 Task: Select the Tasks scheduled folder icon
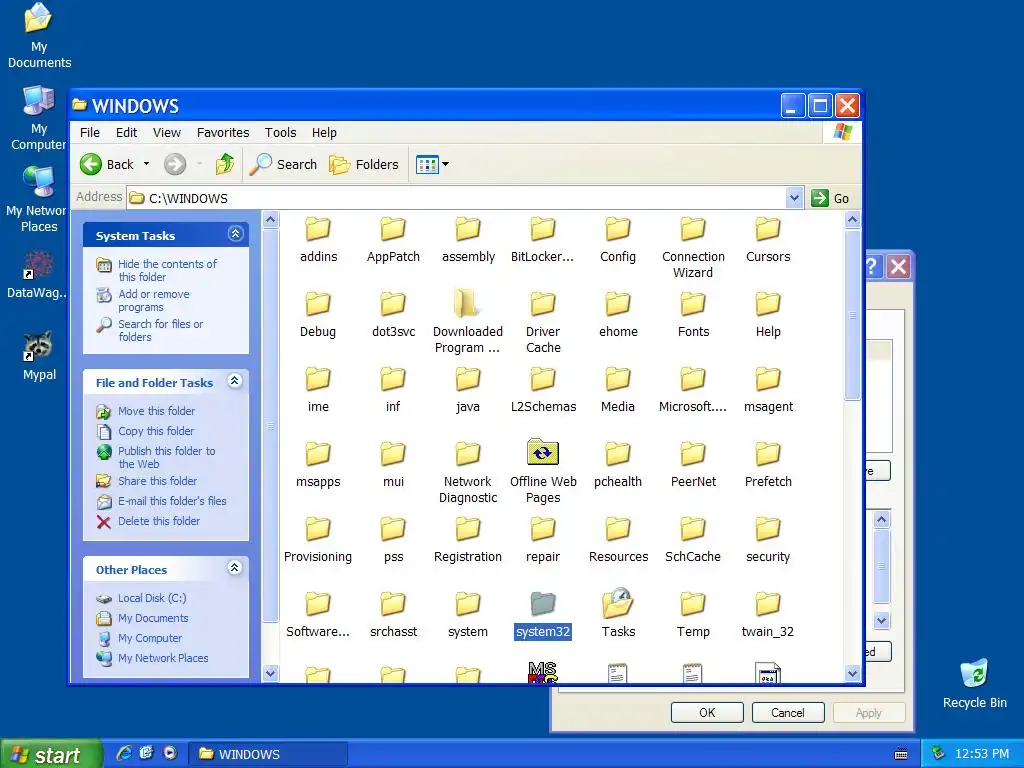point(618,603)
